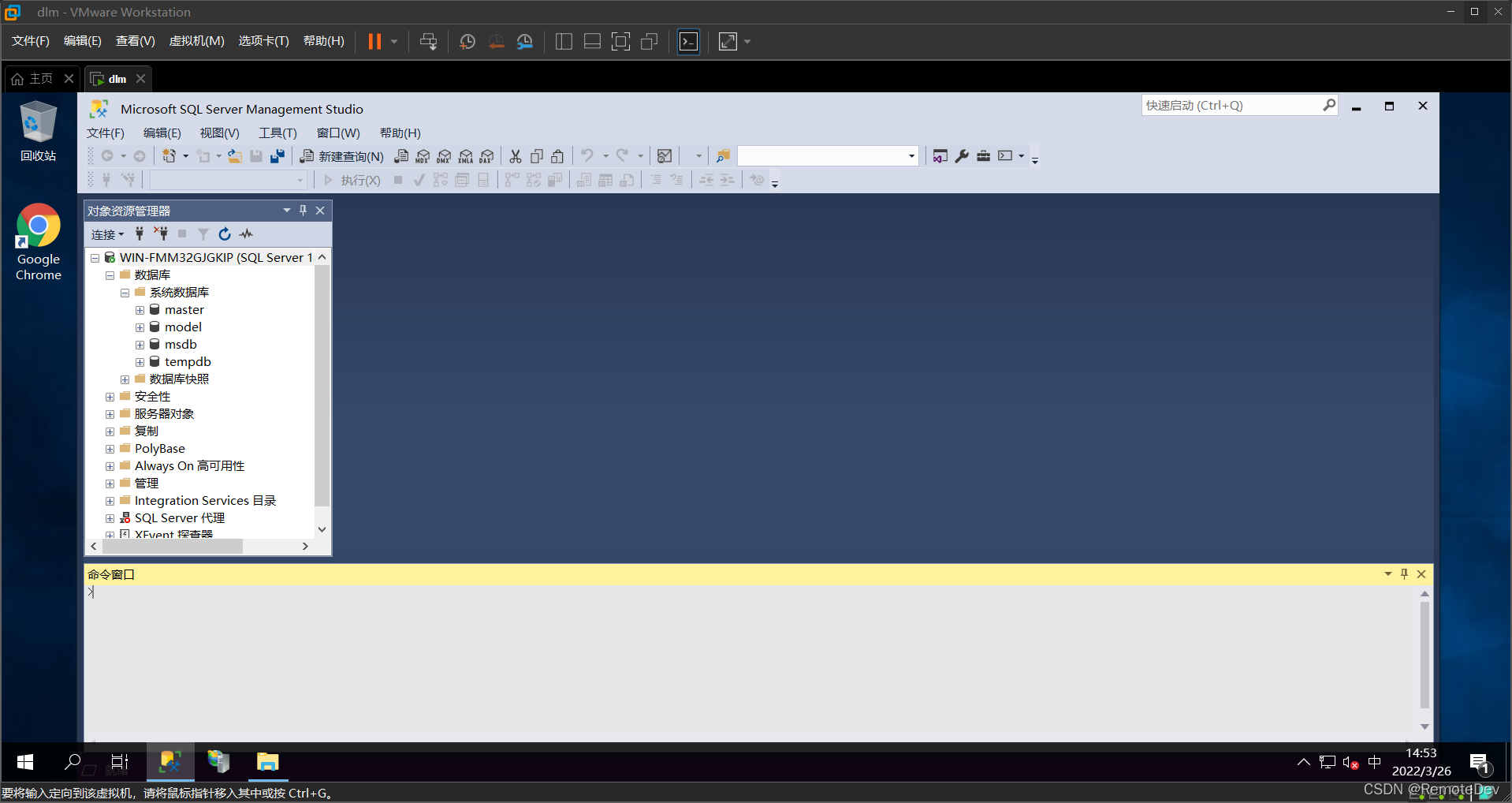Open the Connect (连接) dropdown
Viewport: 1512px width, 803px height.
(107, 234)
